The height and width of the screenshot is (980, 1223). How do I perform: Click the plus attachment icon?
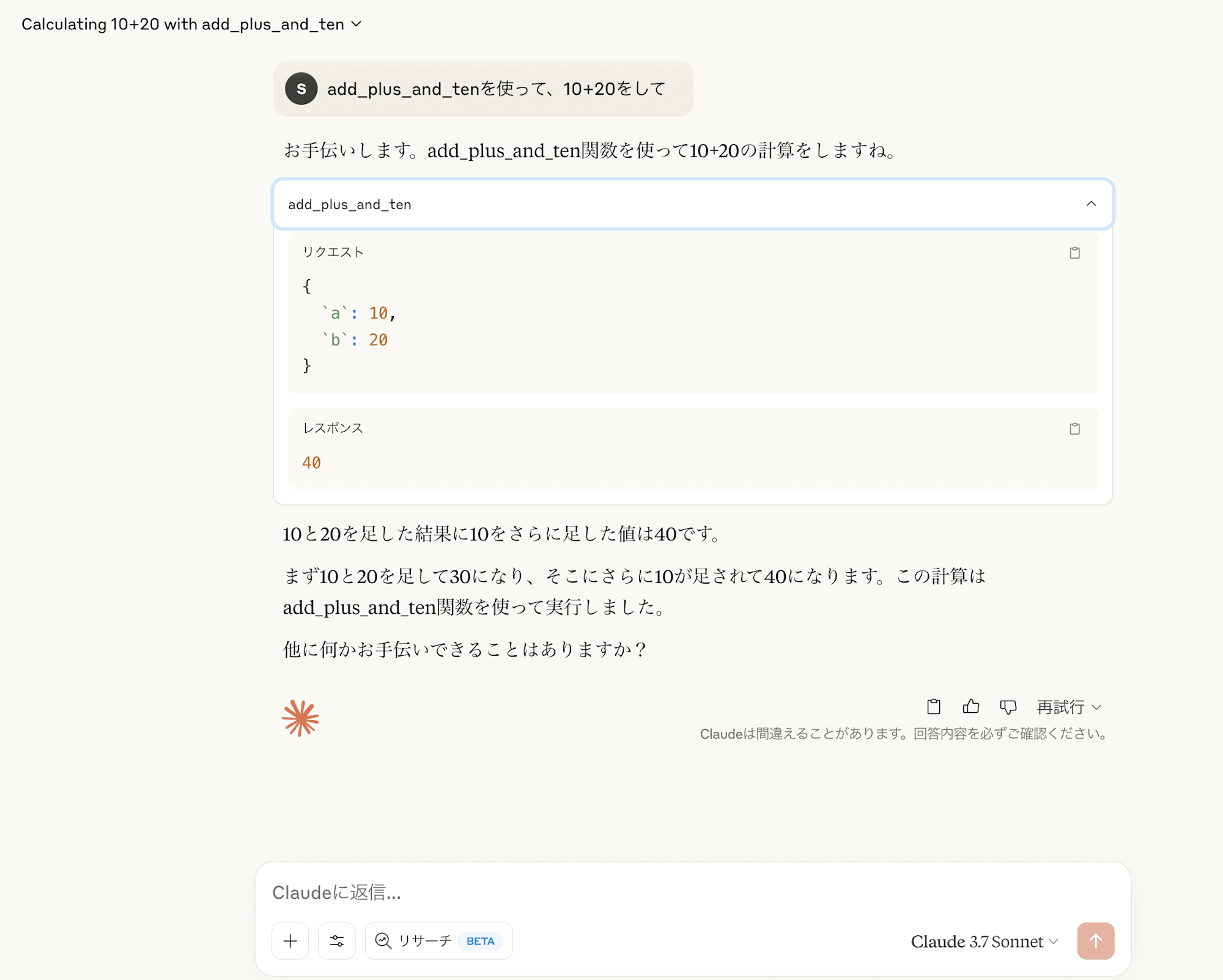tap(290, 941)
